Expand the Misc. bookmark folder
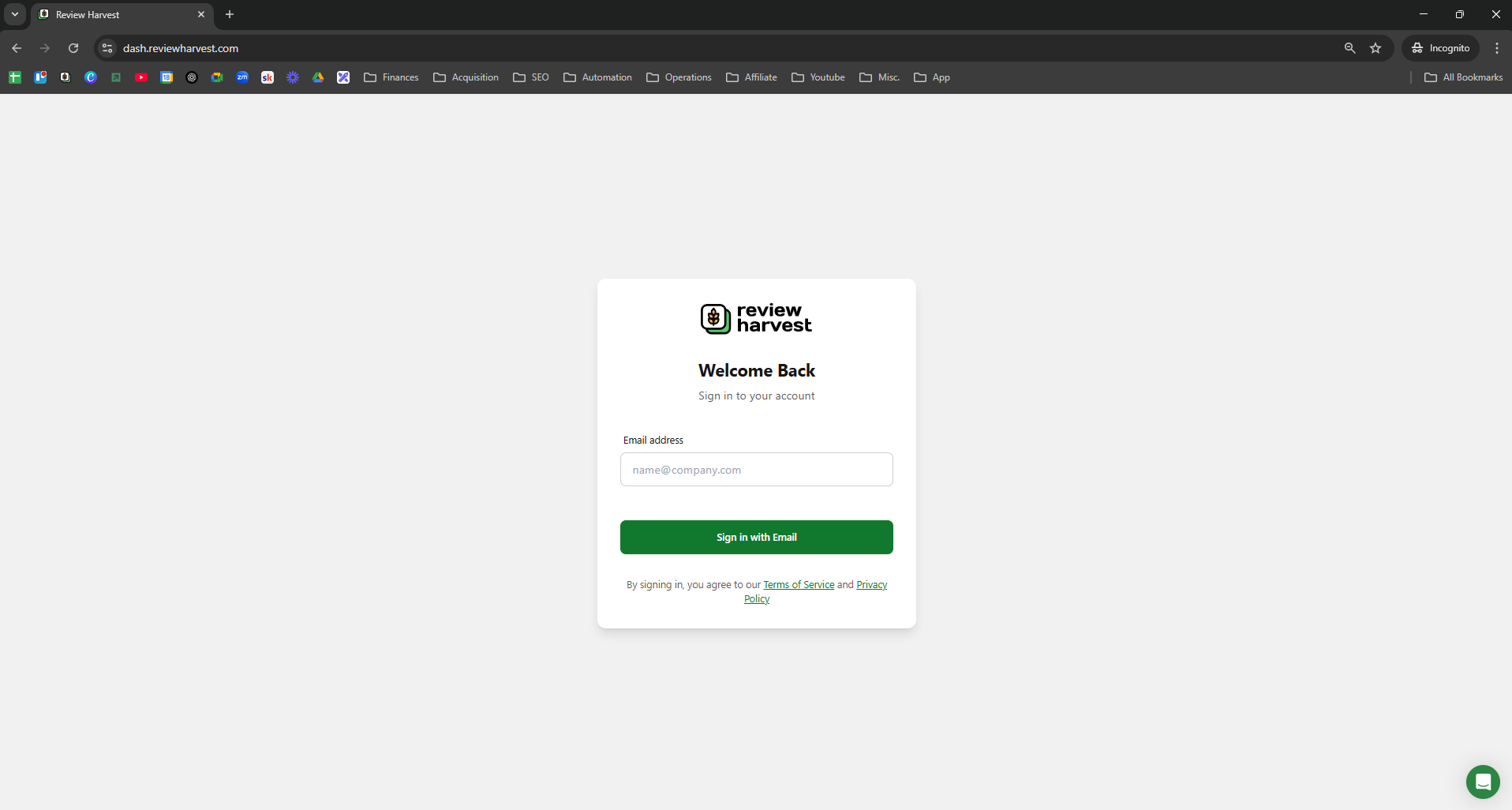The height and width of the screenshot is (810, 1512). point(880,77)
